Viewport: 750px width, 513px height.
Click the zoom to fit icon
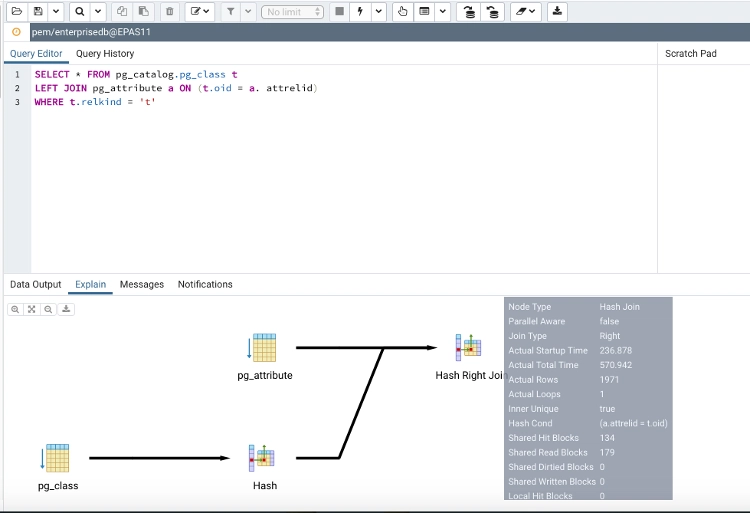coord(32,309)
